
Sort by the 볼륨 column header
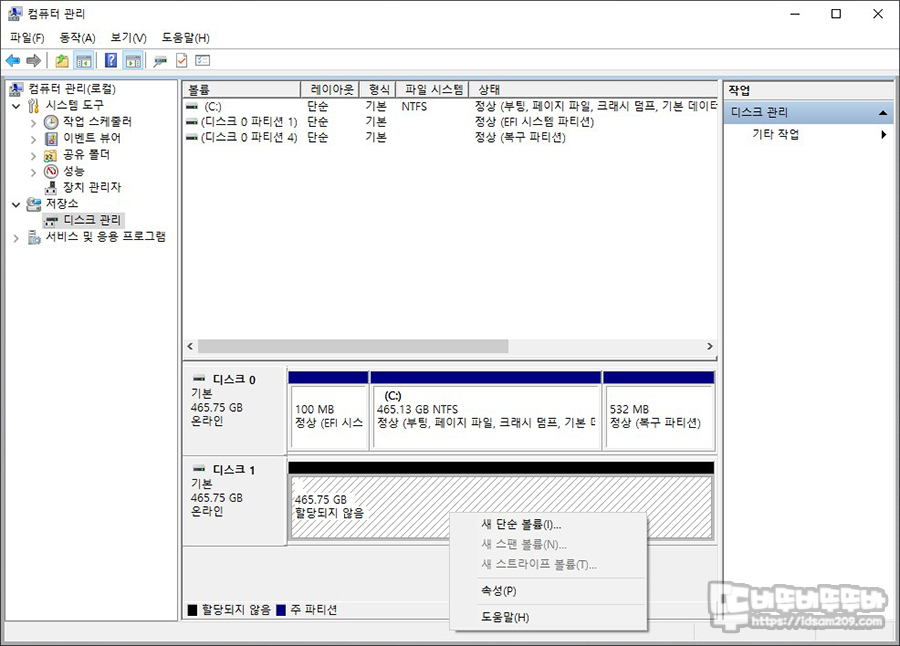[x=242, y=90]
